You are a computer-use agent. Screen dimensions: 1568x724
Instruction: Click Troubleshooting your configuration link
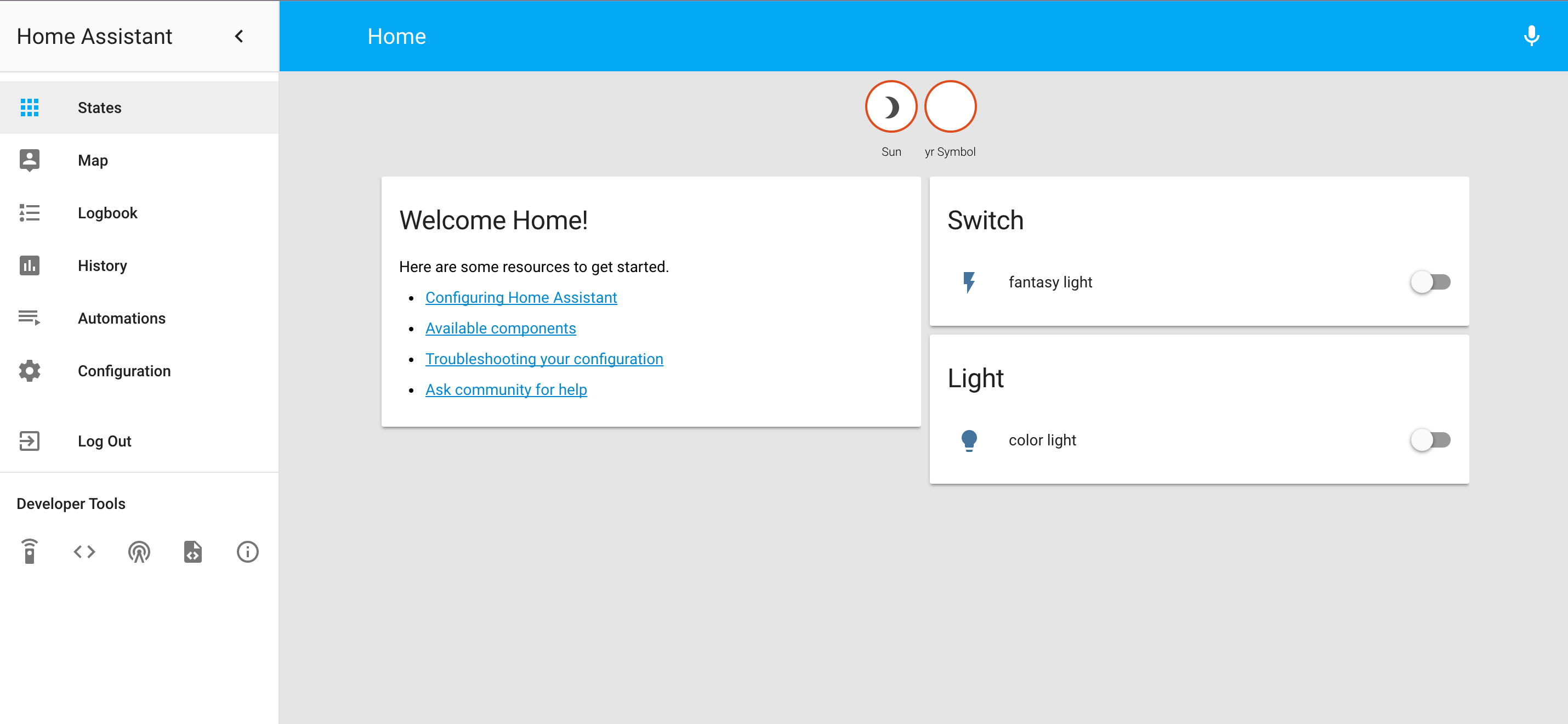(544, 358)
